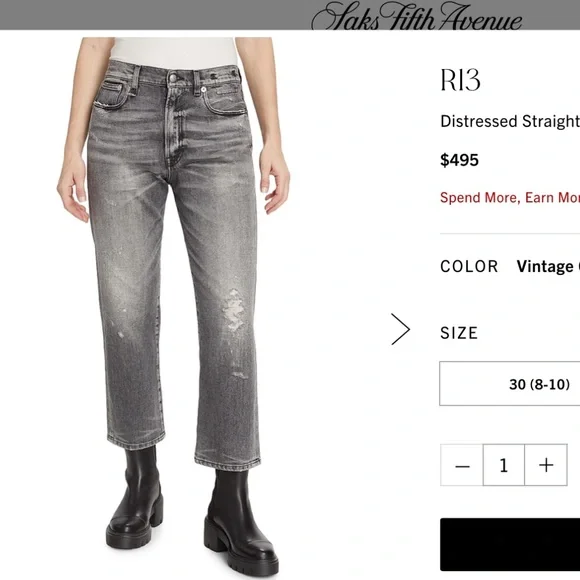The width and height of the screenshot is (580, 580).
Task: Focus the quantity field showing 1
Action: tap(504, 465)
